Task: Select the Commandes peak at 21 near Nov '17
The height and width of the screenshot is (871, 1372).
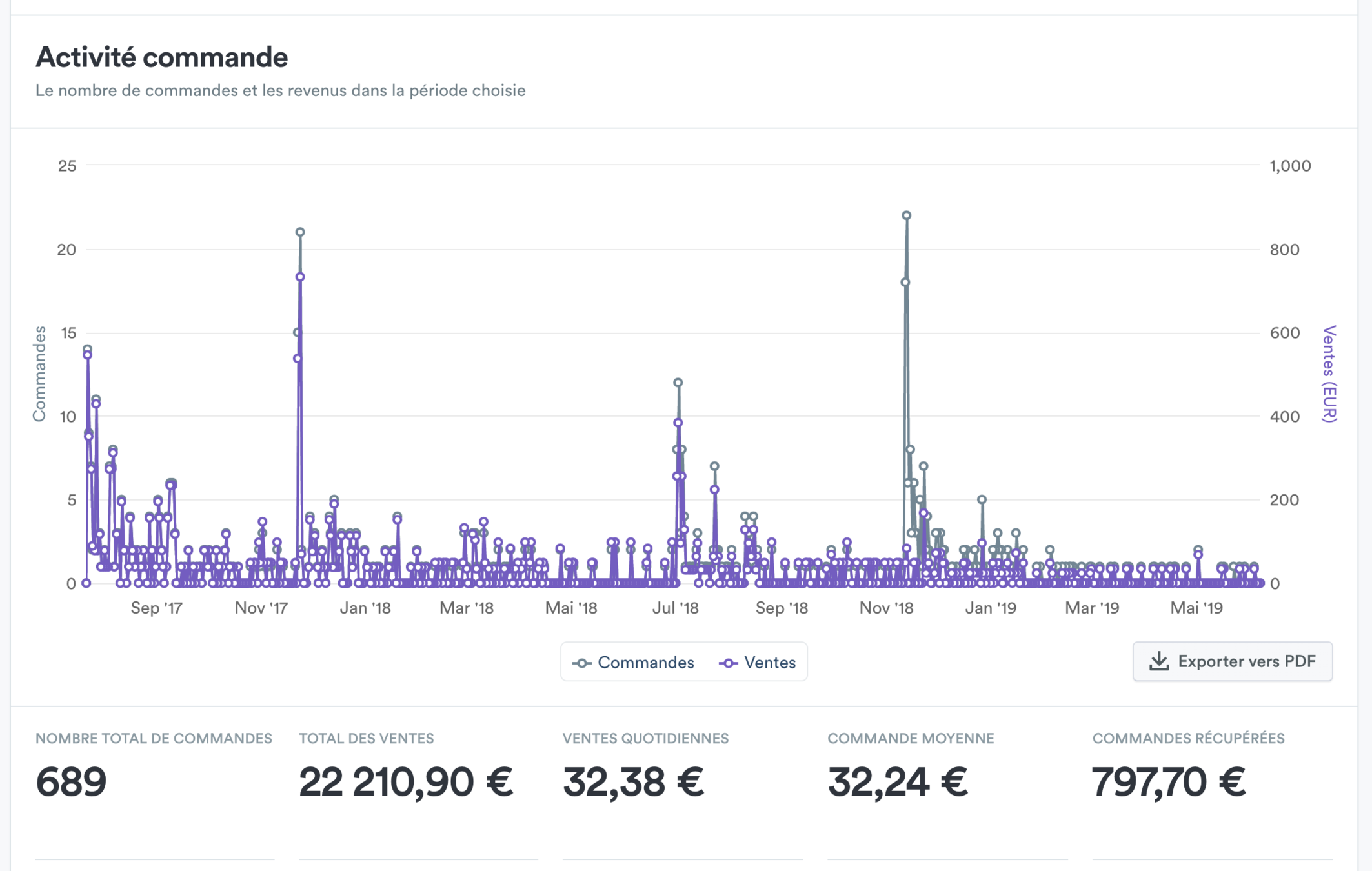Action: click(300, 232)
